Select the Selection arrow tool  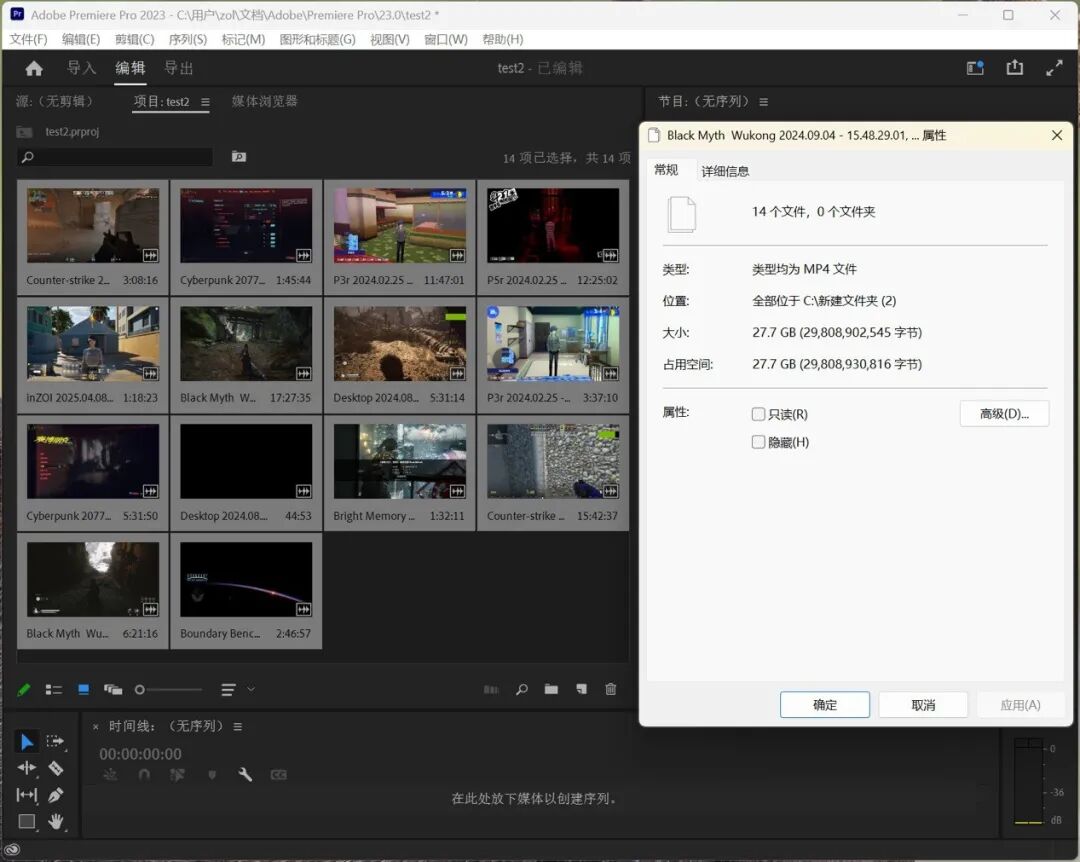click(27, 741)
